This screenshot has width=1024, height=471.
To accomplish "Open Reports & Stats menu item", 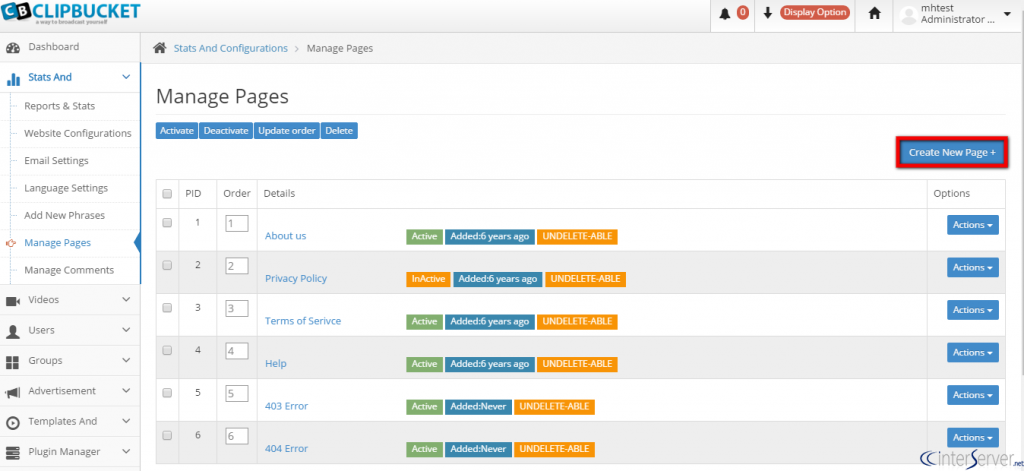I will coord(59,106).
